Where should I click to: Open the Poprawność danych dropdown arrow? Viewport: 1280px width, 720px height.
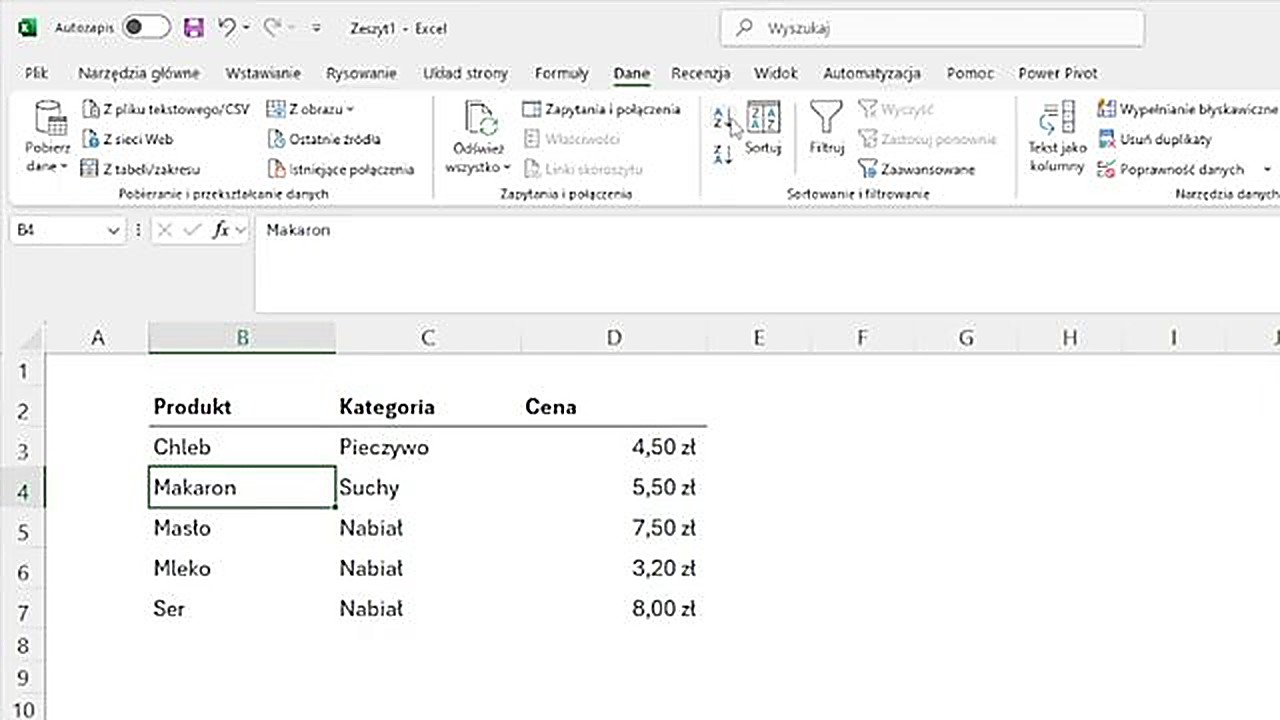coord(1266,169)
